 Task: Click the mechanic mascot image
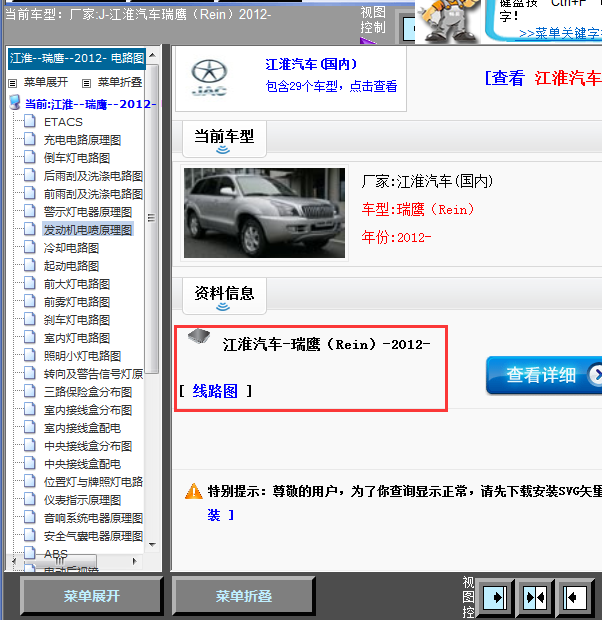(x=449, y=21)
